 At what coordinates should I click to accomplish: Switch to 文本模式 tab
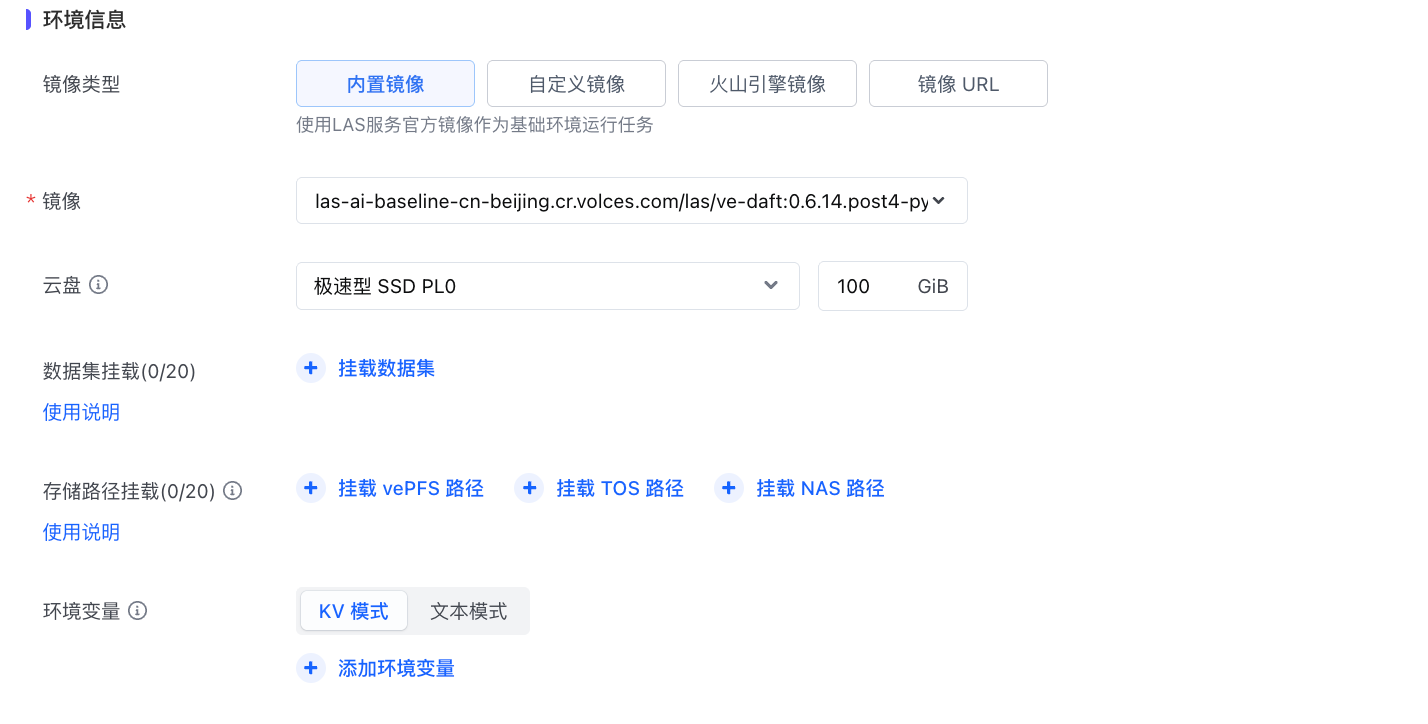tap(468, 611)
